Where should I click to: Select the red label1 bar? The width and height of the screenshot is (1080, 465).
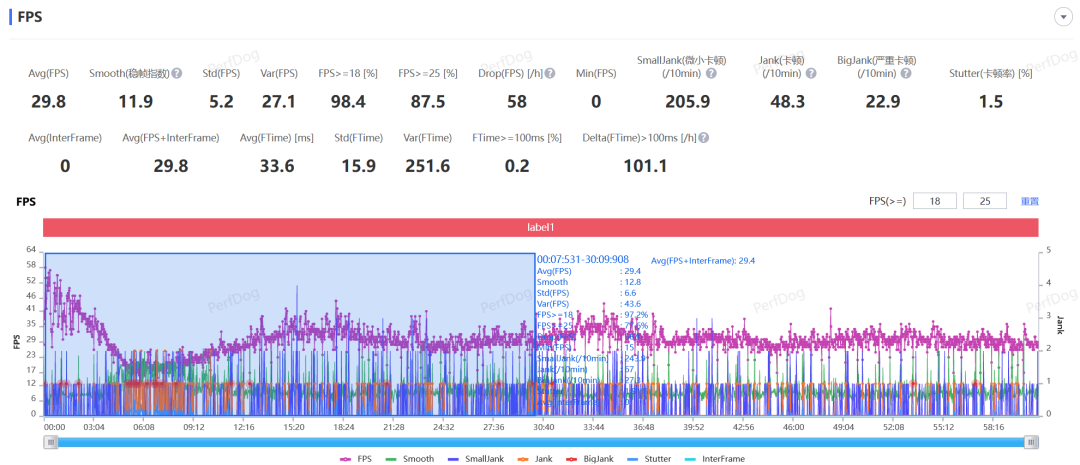540,227
